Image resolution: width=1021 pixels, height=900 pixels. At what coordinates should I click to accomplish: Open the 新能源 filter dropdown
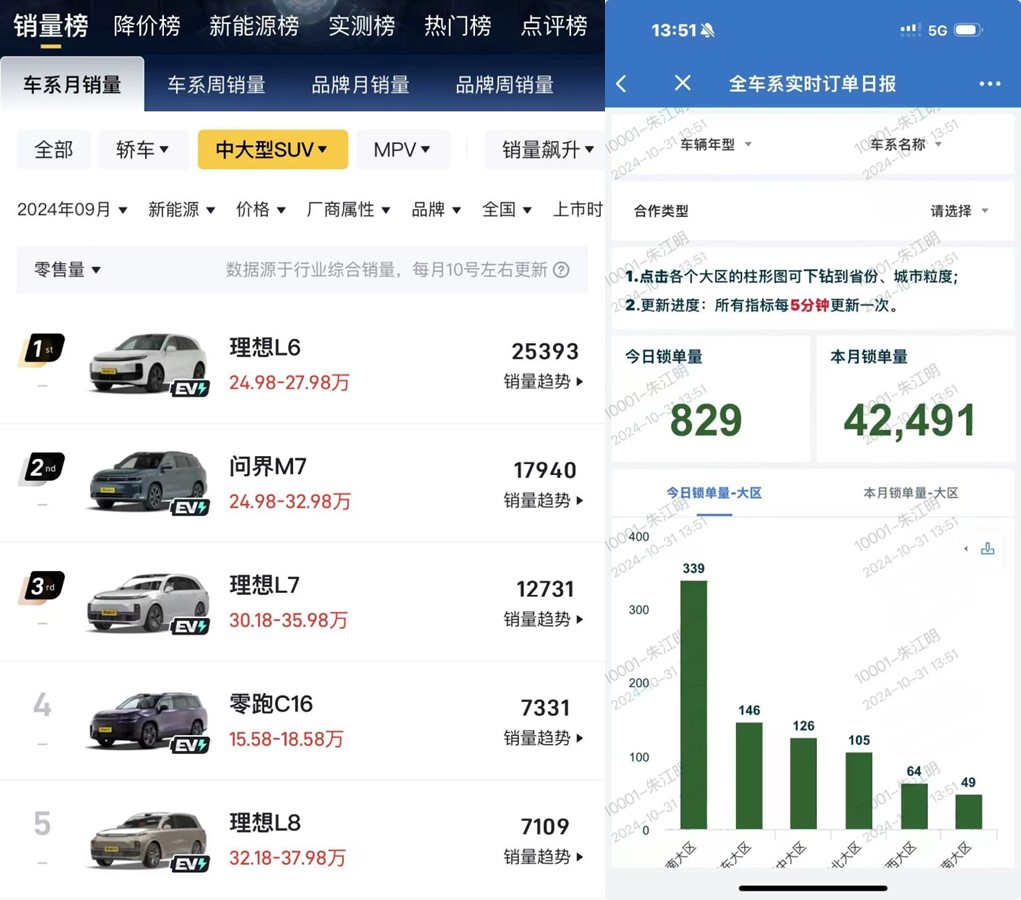point(181,210)
